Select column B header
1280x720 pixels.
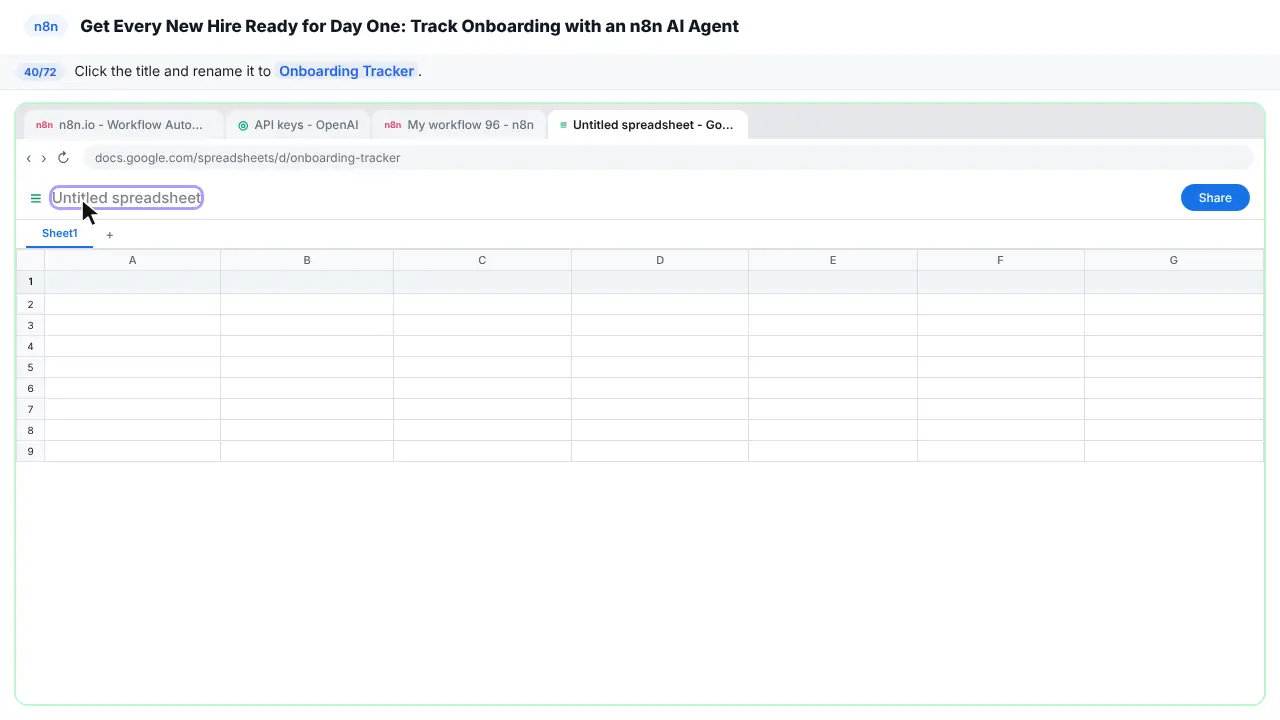307,260
